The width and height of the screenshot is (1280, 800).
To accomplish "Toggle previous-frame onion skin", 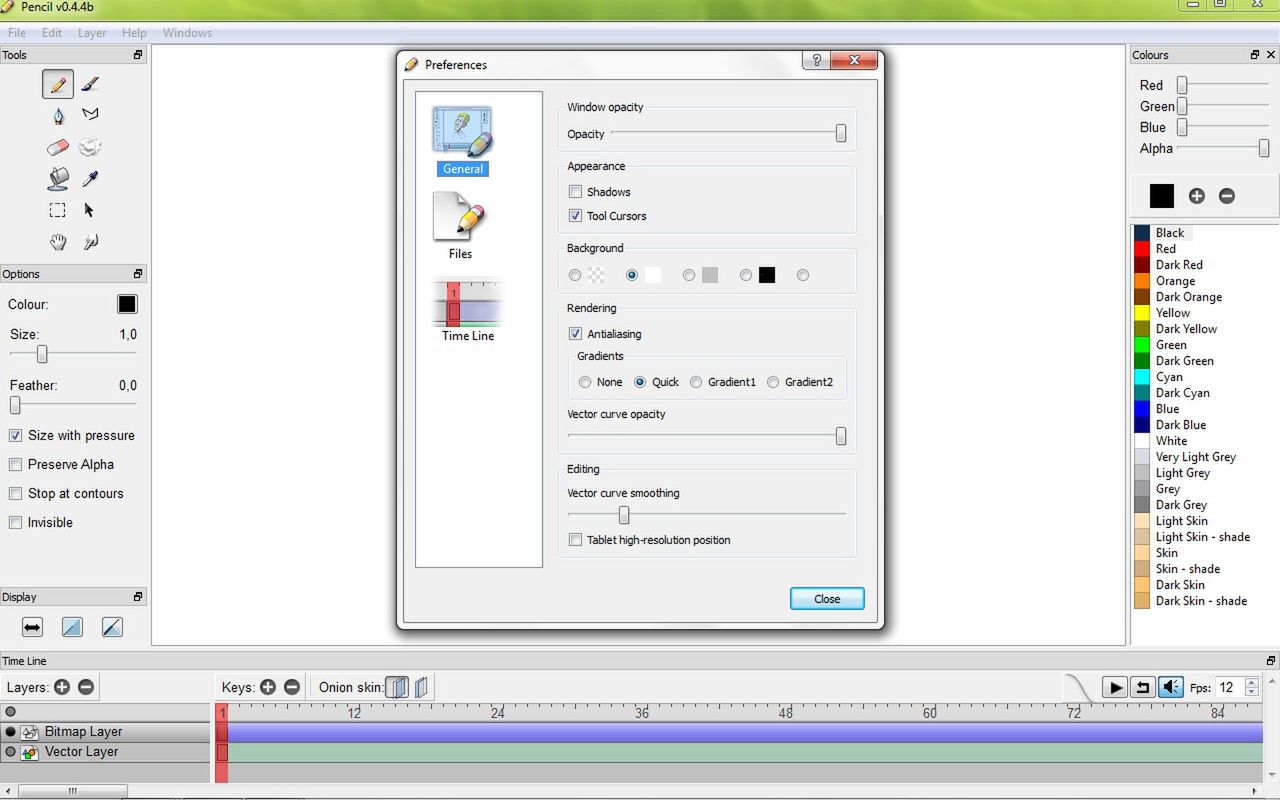I will (398, 687).
